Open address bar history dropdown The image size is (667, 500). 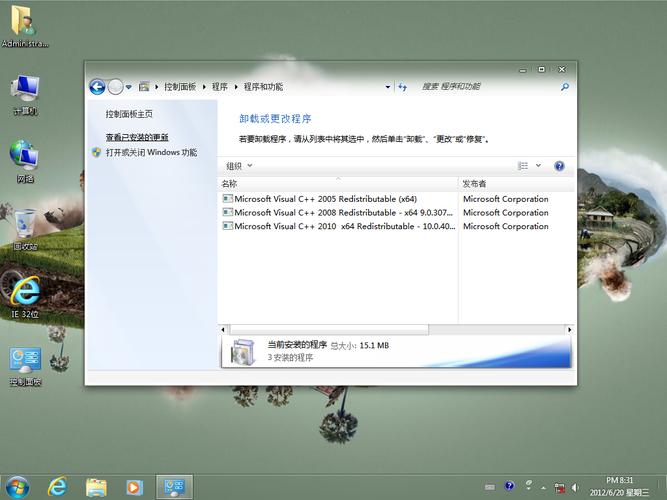tap(388, 87)
